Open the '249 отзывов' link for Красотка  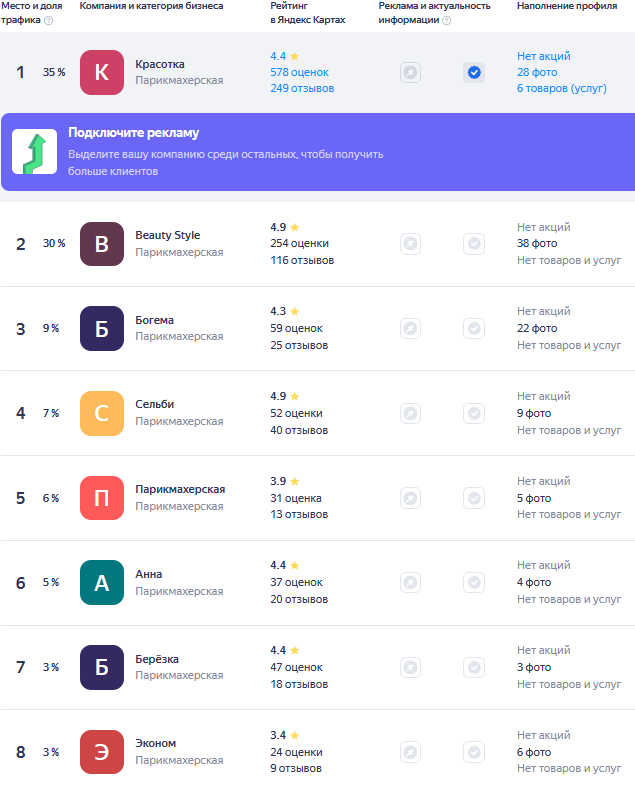point(302,88)
